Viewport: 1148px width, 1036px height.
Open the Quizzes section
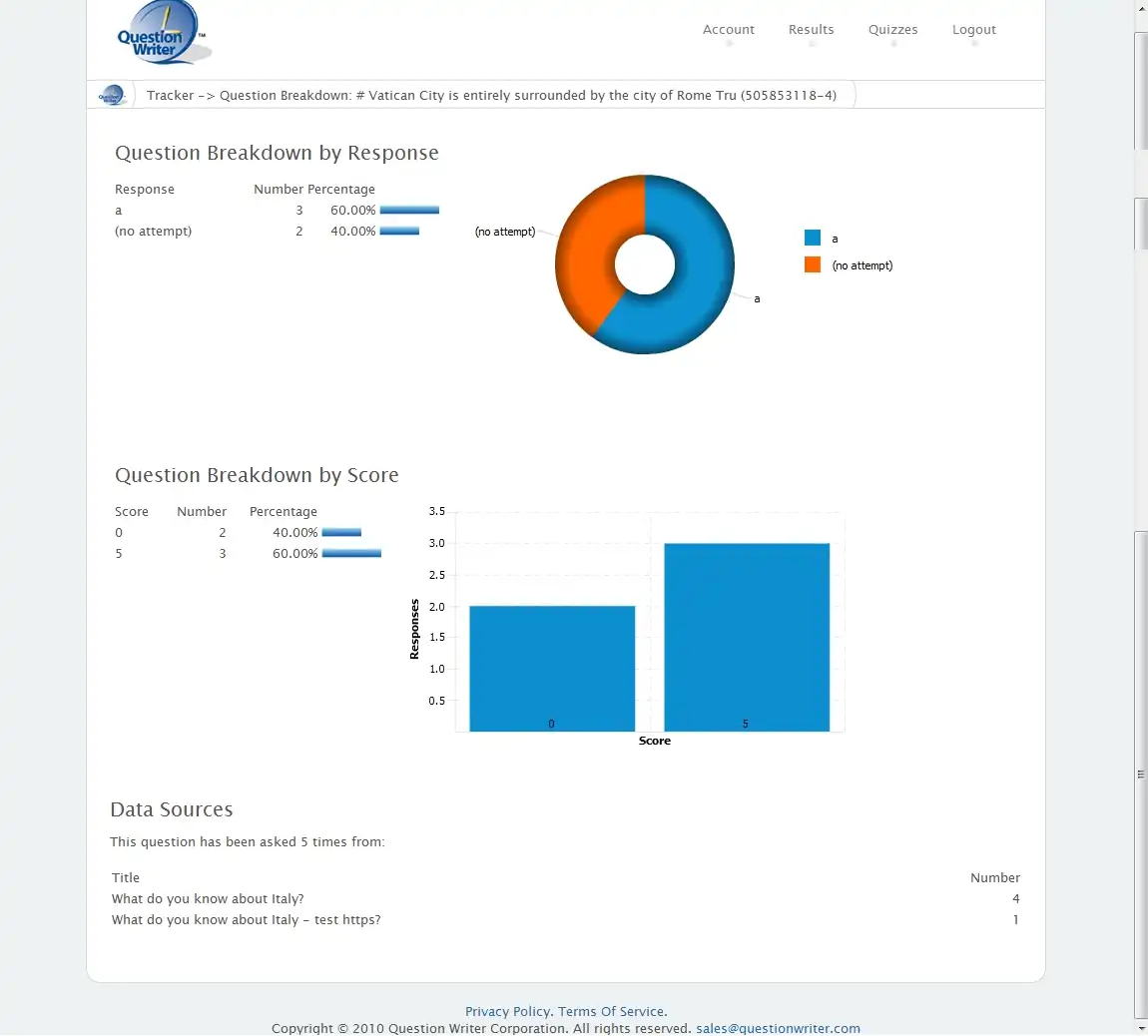892,30
